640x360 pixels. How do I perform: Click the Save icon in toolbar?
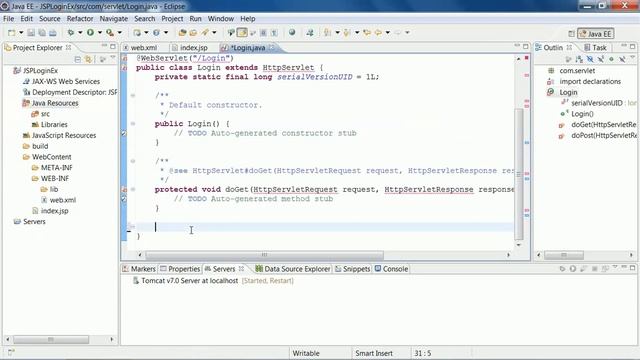point(31,33)
